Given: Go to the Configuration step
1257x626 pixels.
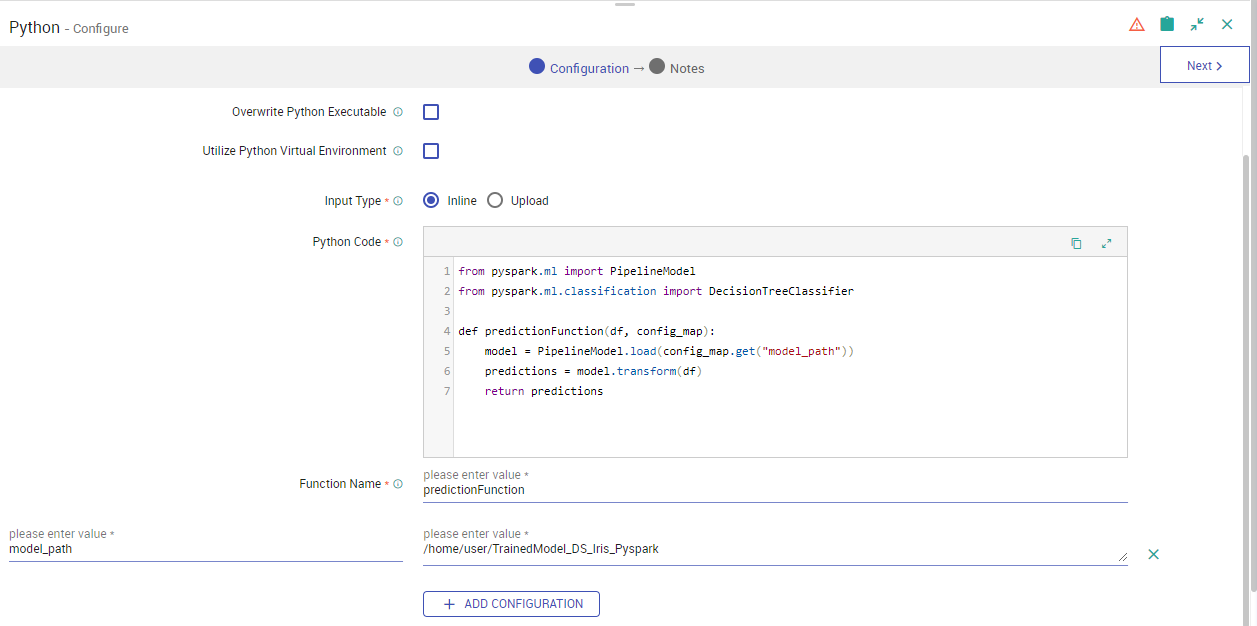Looking at the screenshot, I should click(x=579, y=67).
